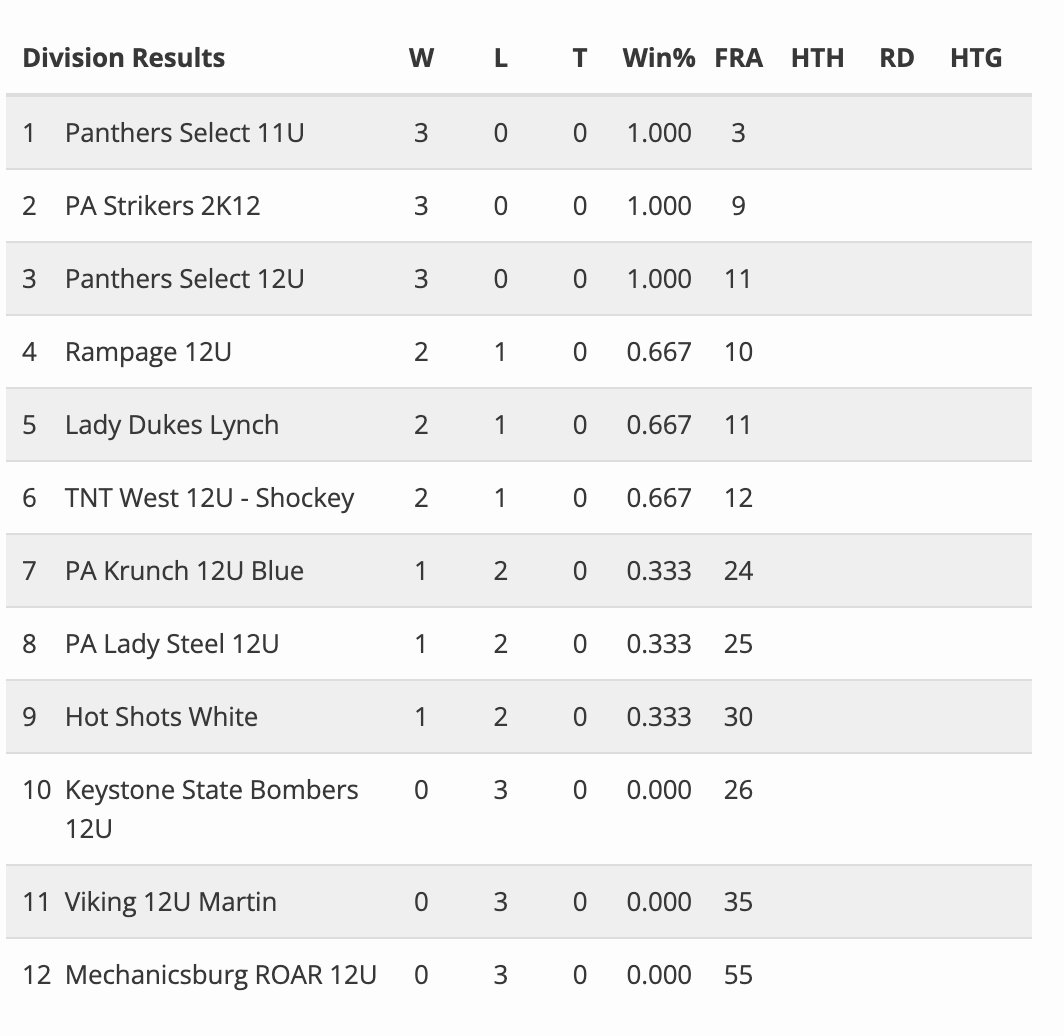Screen dimensions: 1064x1036
Task: Open the Viking 12U Martin team
Action: click(x=170, y=902)
